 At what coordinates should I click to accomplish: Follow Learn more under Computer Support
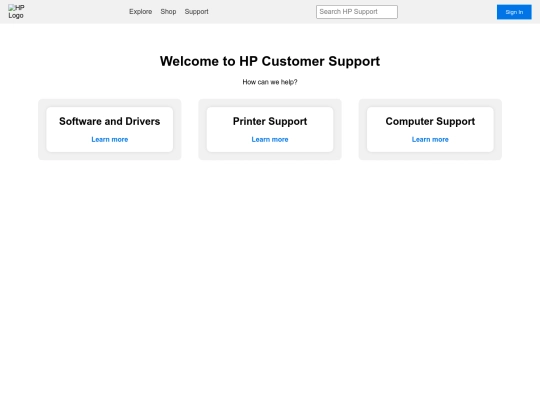tap(430, 139)
